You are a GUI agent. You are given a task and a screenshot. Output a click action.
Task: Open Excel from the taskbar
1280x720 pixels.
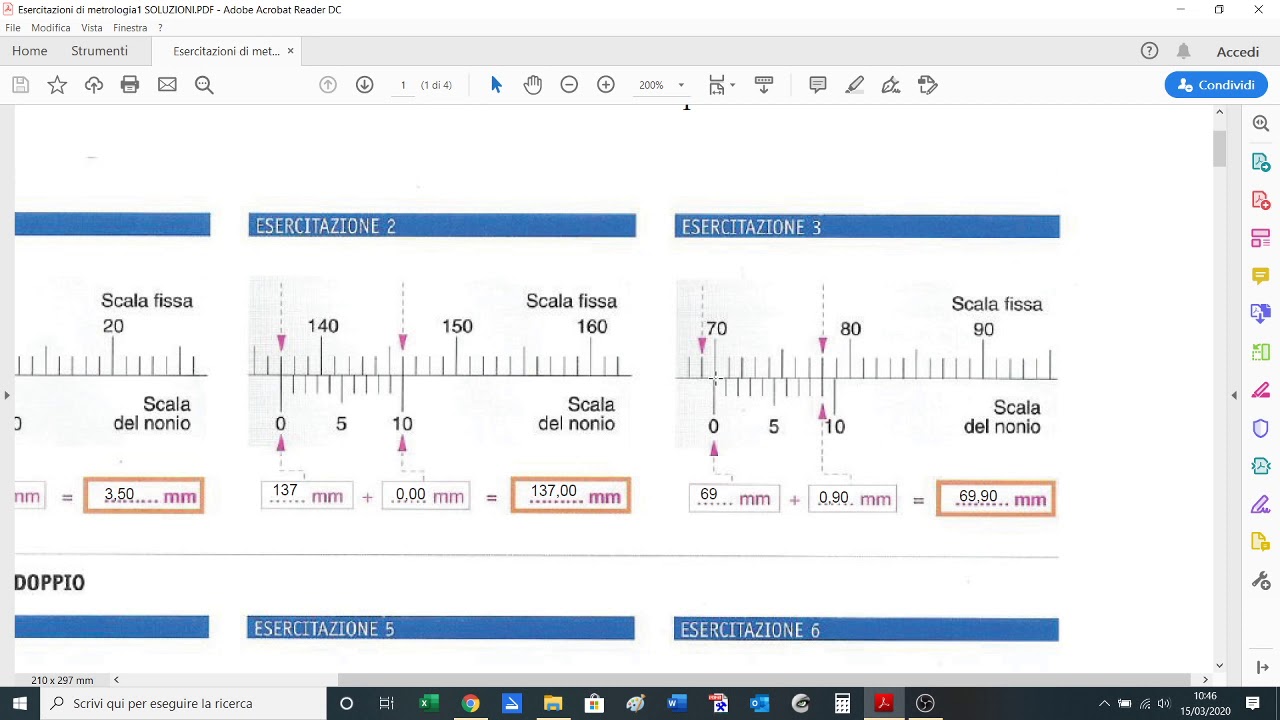(x=429, y=703)
